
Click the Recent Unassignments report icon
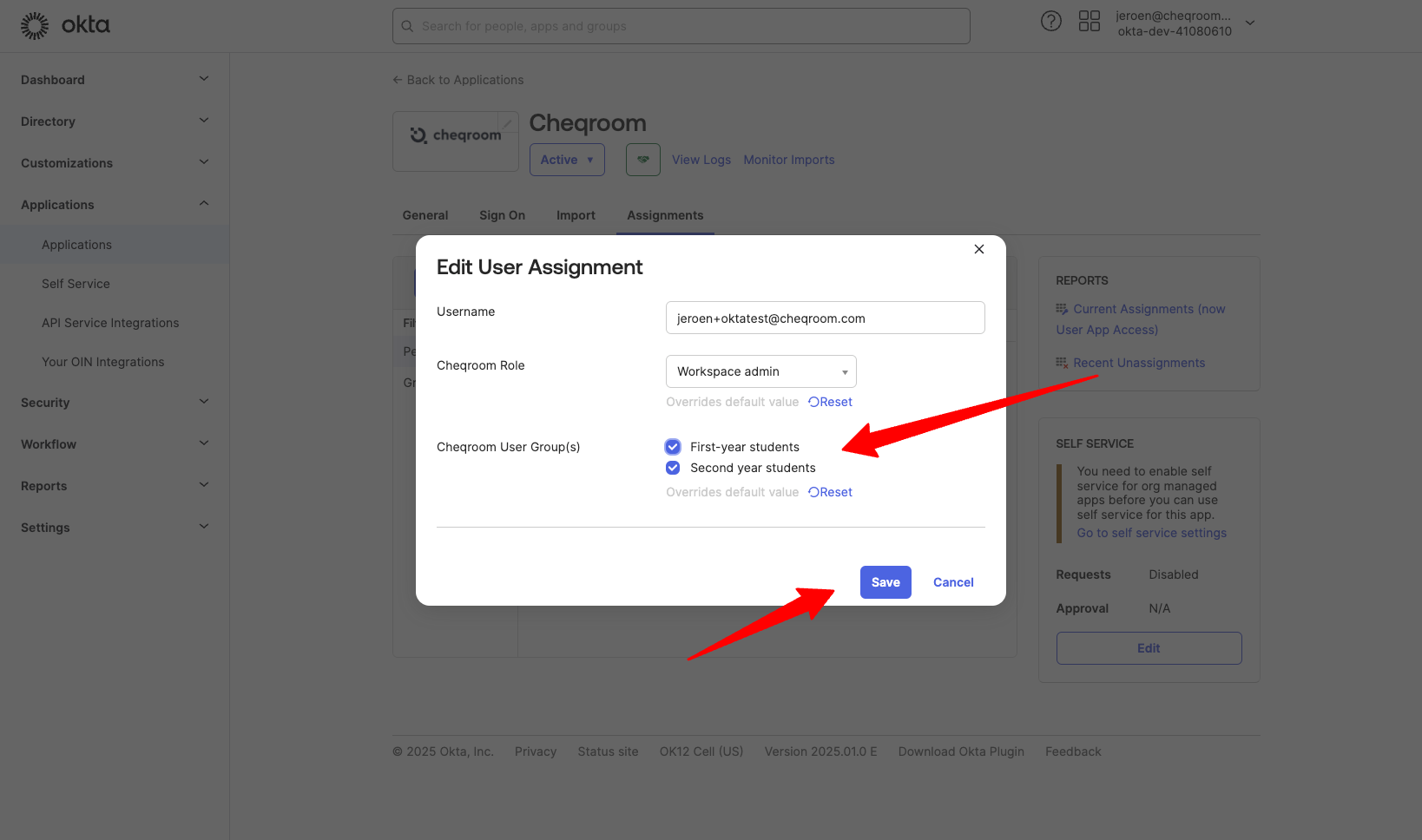click(1062, 363)
